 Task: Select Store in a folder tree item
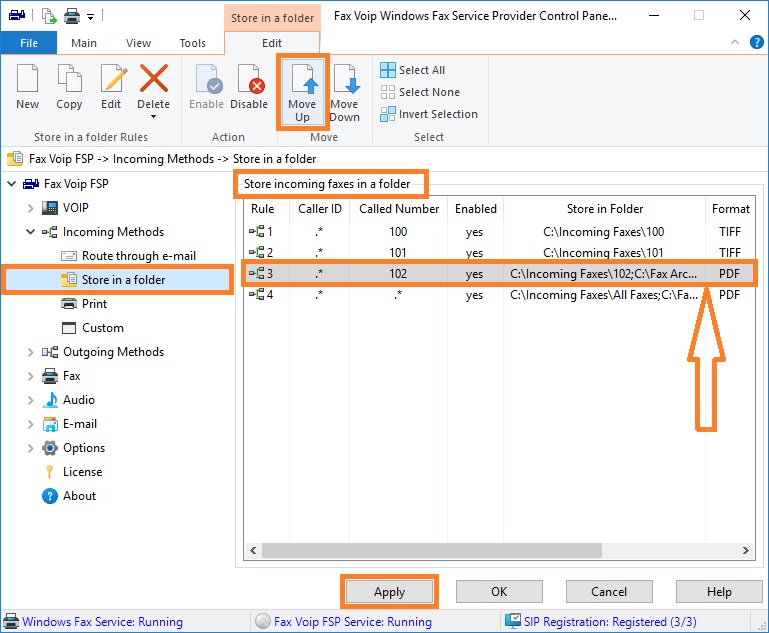click(118, 280)
